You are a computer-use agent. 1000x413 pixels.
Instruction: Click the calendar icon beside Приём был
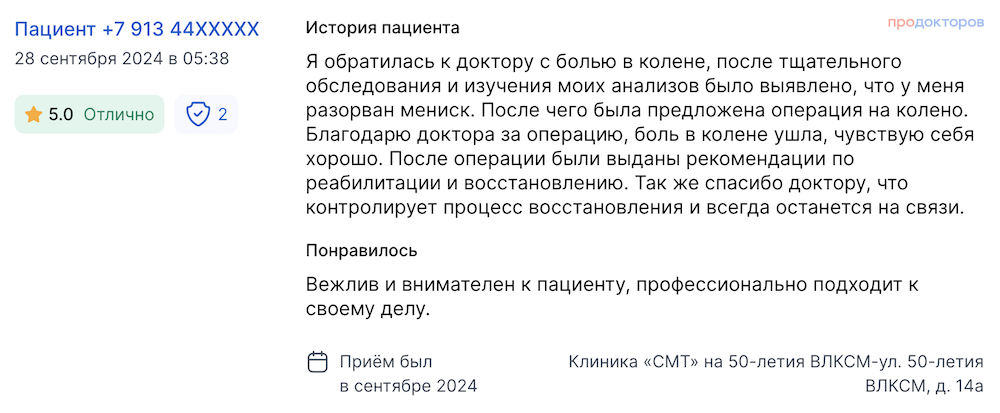click(318, 362)
